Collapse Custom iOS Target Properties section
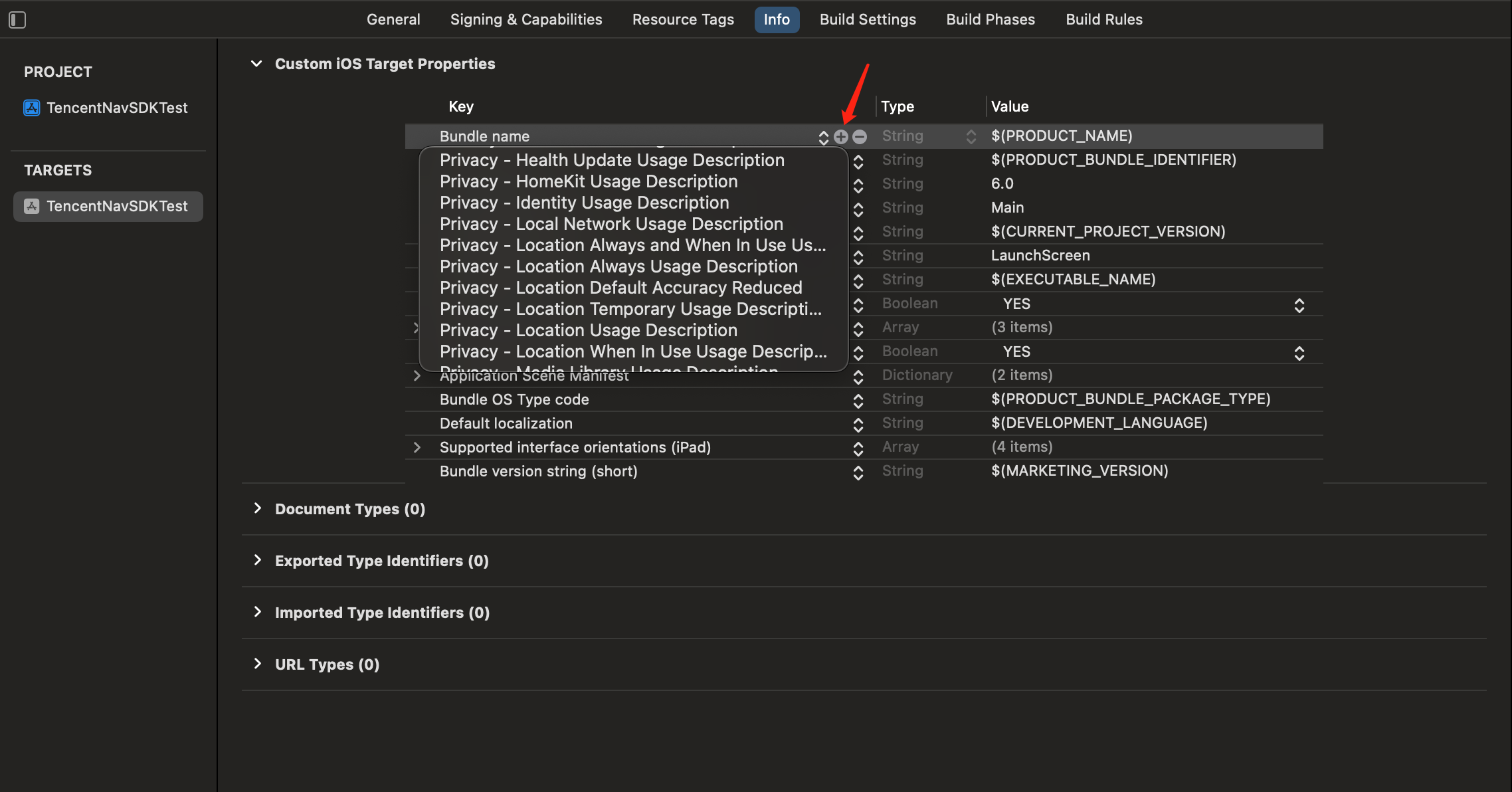 click(x=256, y=64)
